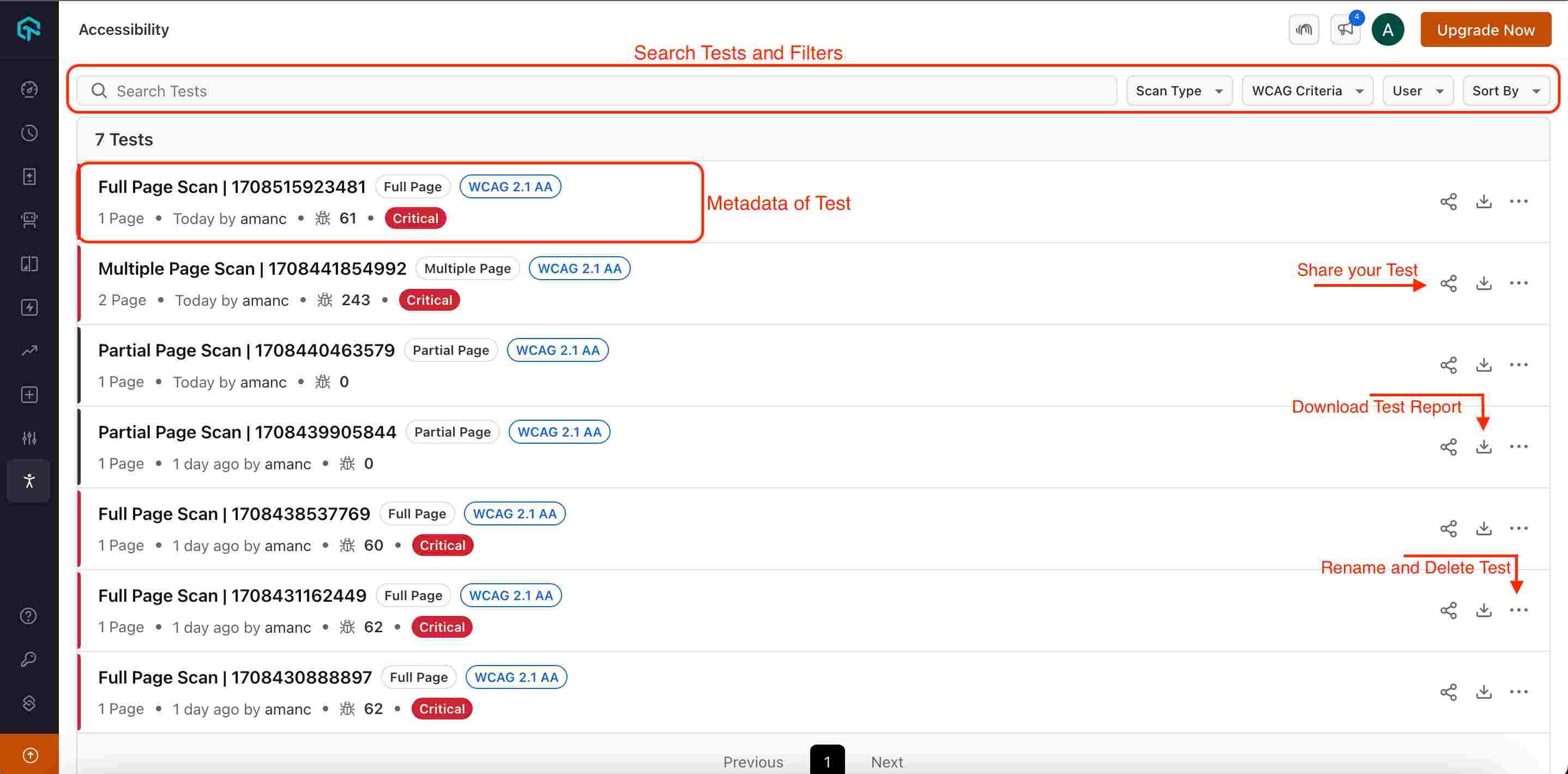The image size is (1568, 774).
Task: Click the key access icon in sidebar
Action: click(x=29, y=660)
